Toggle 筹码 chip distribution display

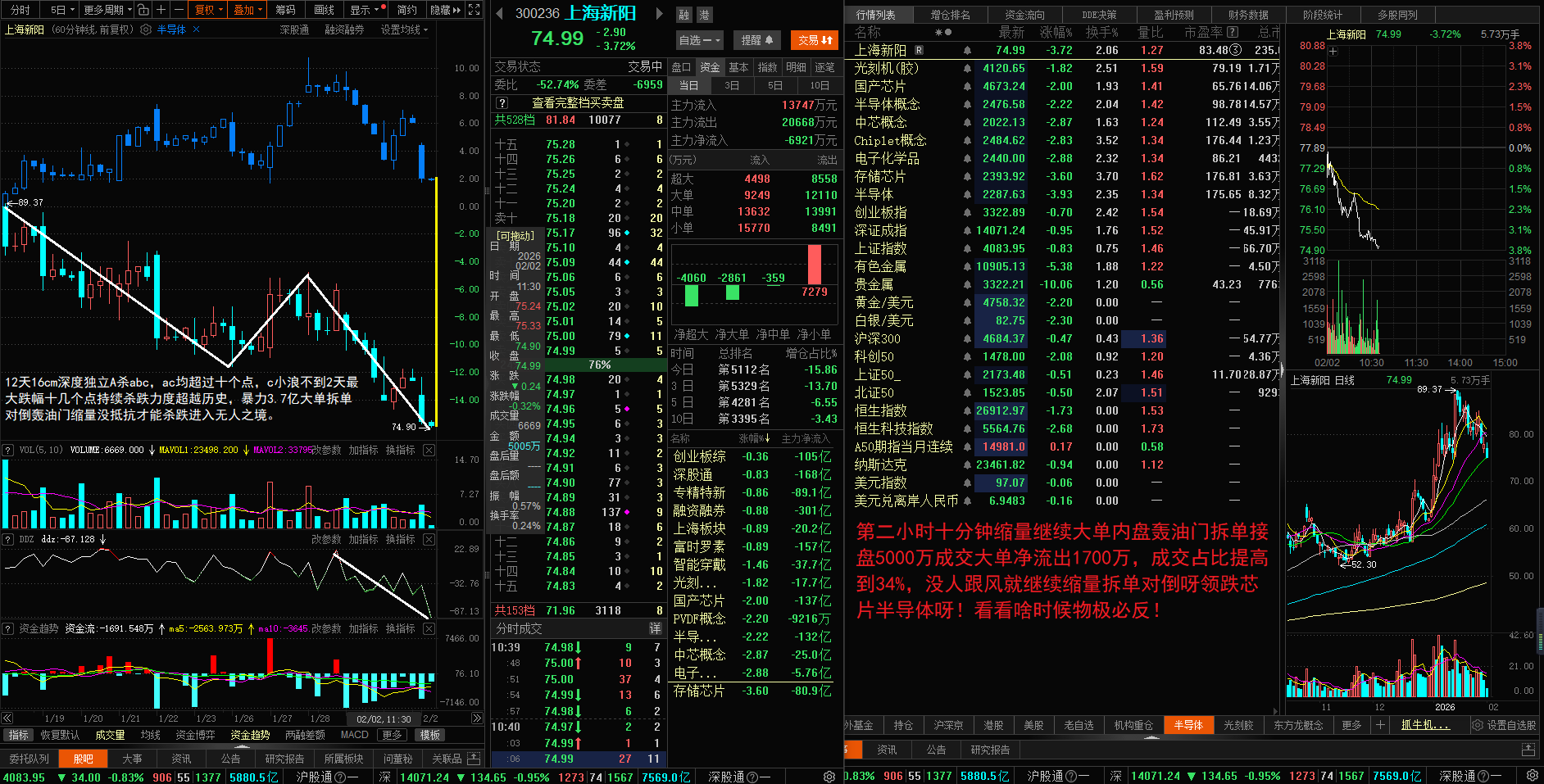point(285,10)
